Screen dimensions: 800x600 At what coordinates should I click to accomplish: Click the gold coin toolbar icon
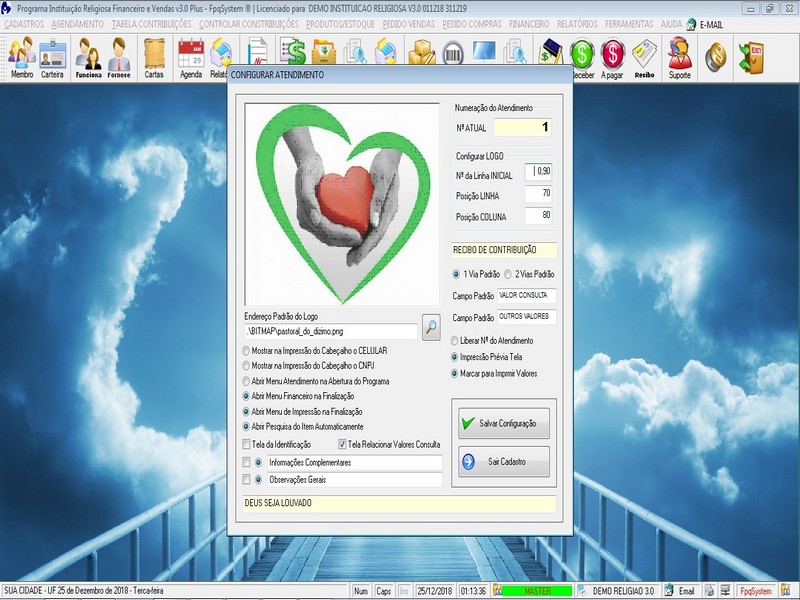point(715,56)
